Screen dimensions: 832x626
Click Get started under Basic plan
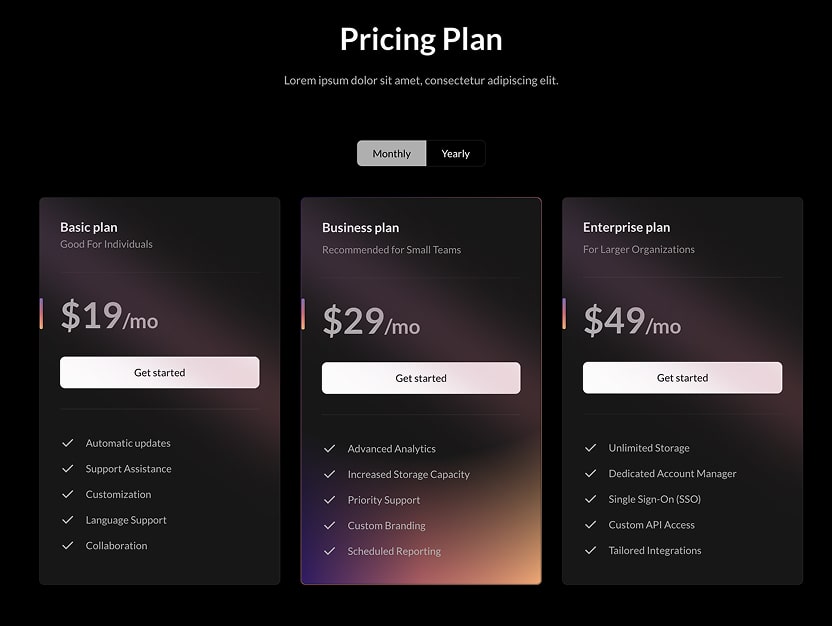point(159,372)
